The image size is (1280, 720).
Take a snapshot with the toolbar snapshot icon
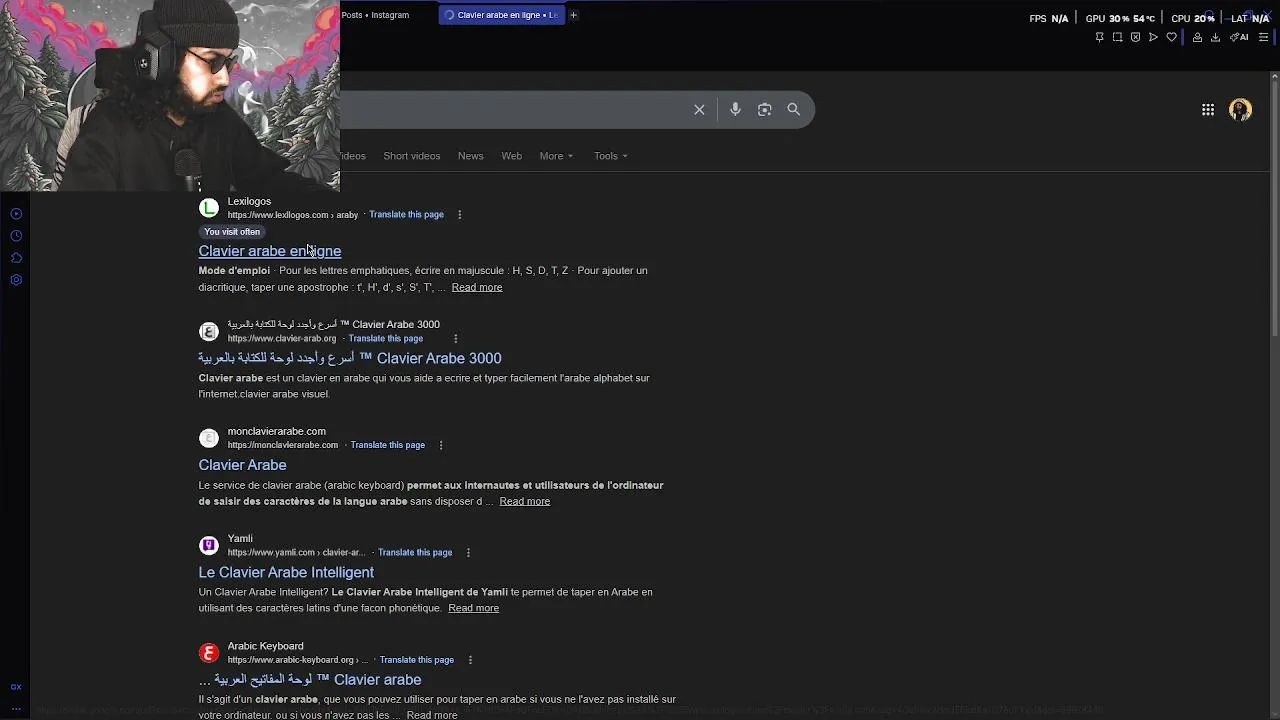[1117, 37]
